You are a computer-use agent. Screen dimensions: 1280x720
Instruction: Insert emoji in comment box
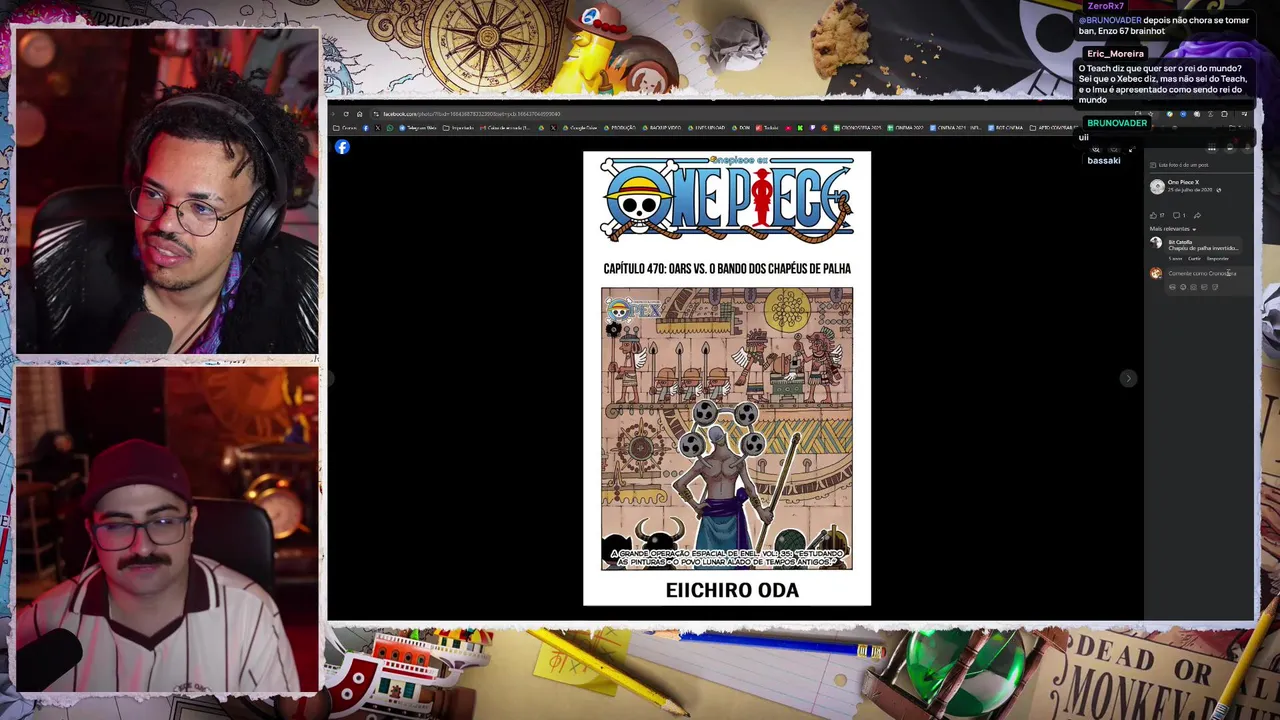coord(1183,287)
